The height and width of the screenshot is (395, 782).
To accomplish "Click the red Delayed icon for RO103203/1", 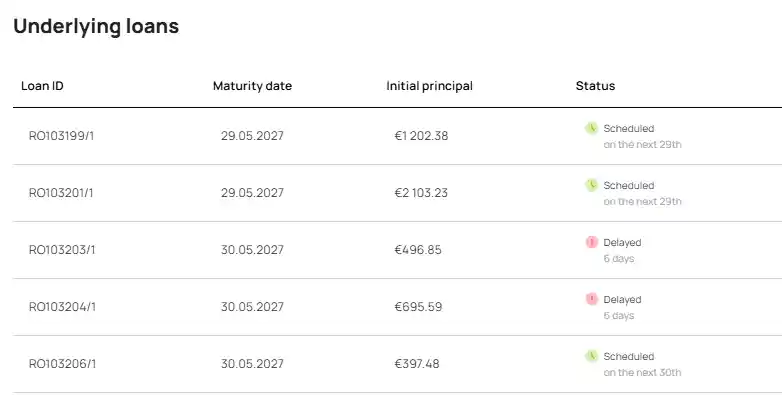I will point(591,242).
